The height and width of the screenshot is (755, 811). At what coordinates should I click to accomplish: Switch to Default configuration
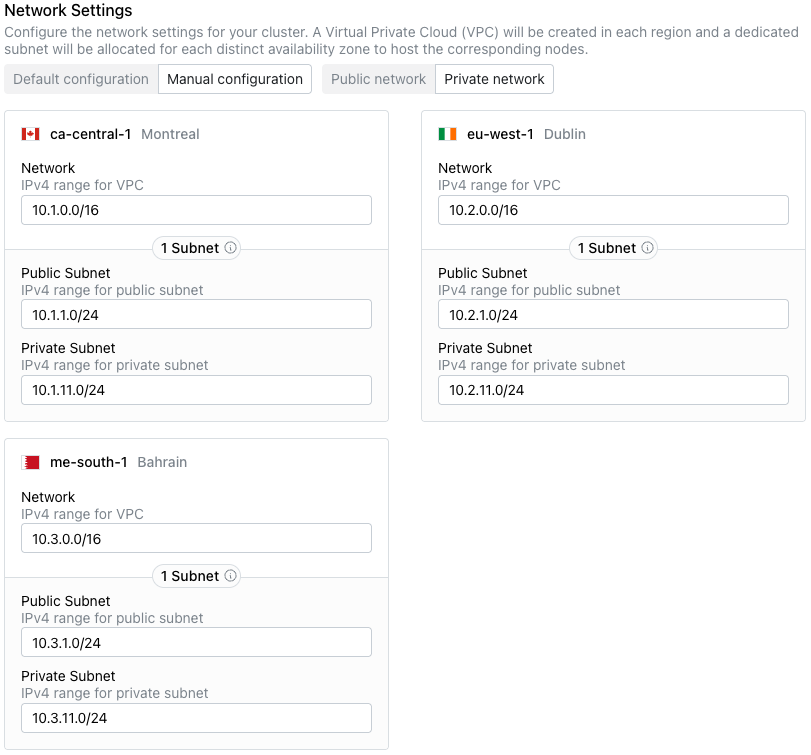[81, 78]
